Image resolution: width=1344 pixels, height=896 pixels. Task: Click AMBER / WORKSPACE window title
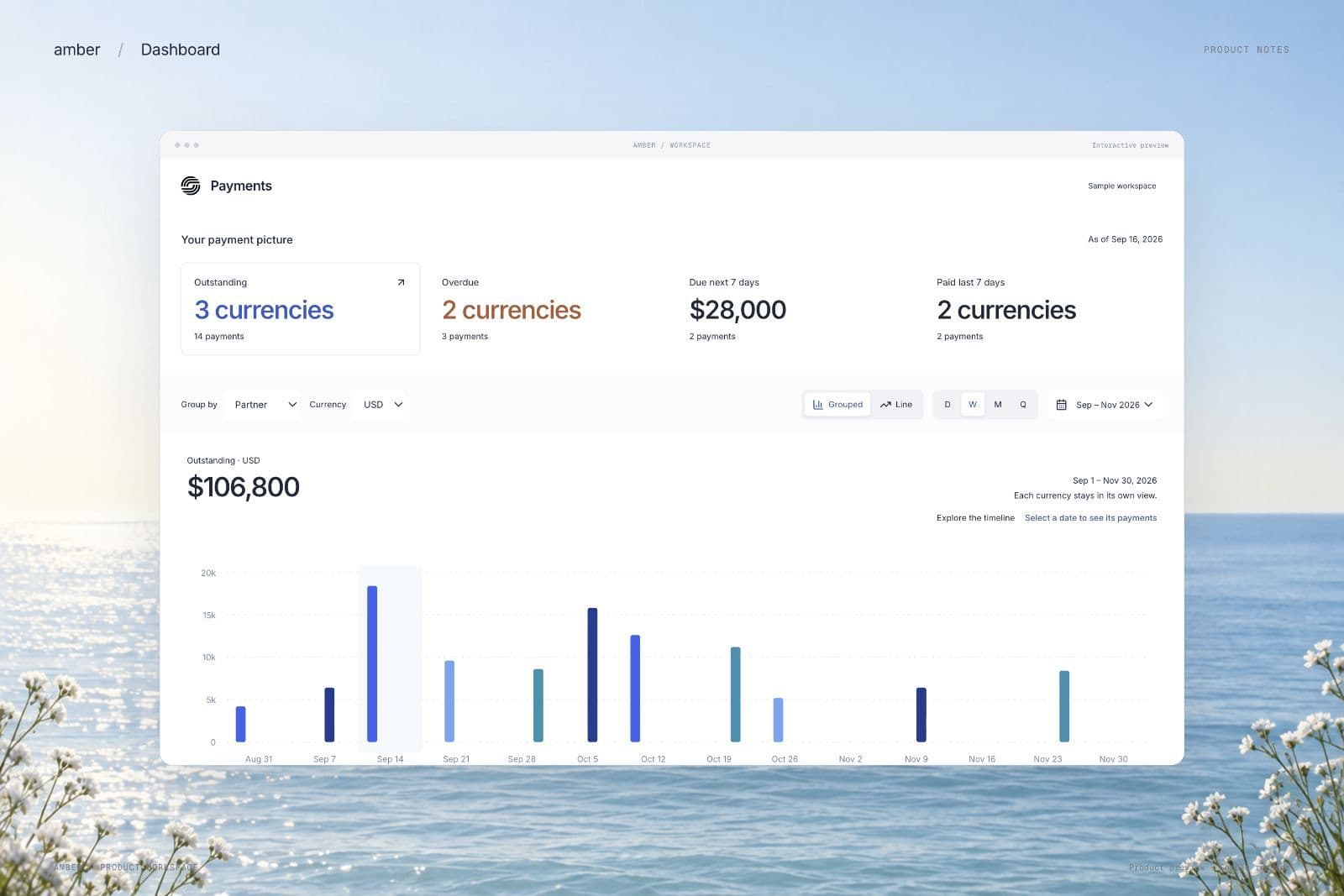coord(672,145)
